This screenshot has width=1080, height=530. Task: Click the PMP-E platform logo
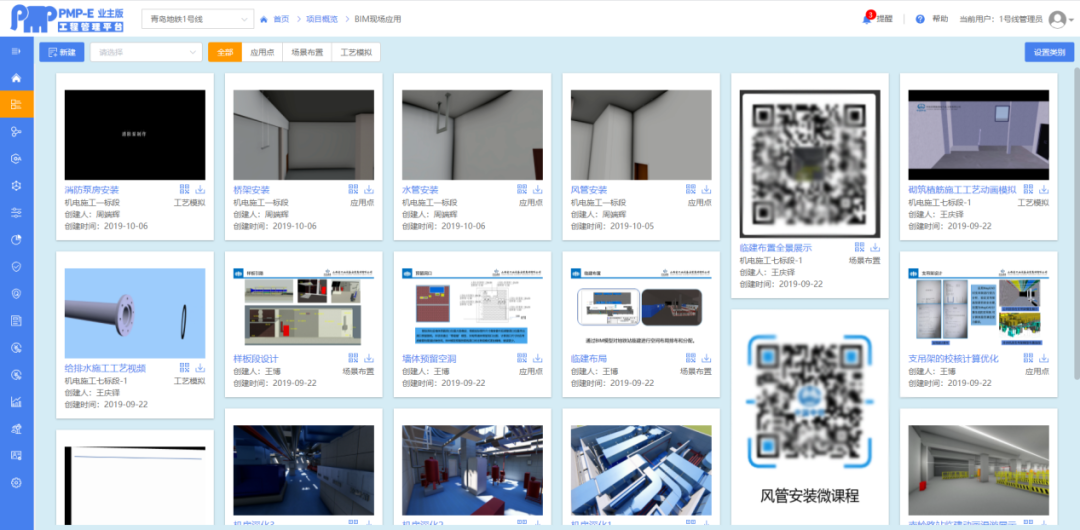click(70, 19)
